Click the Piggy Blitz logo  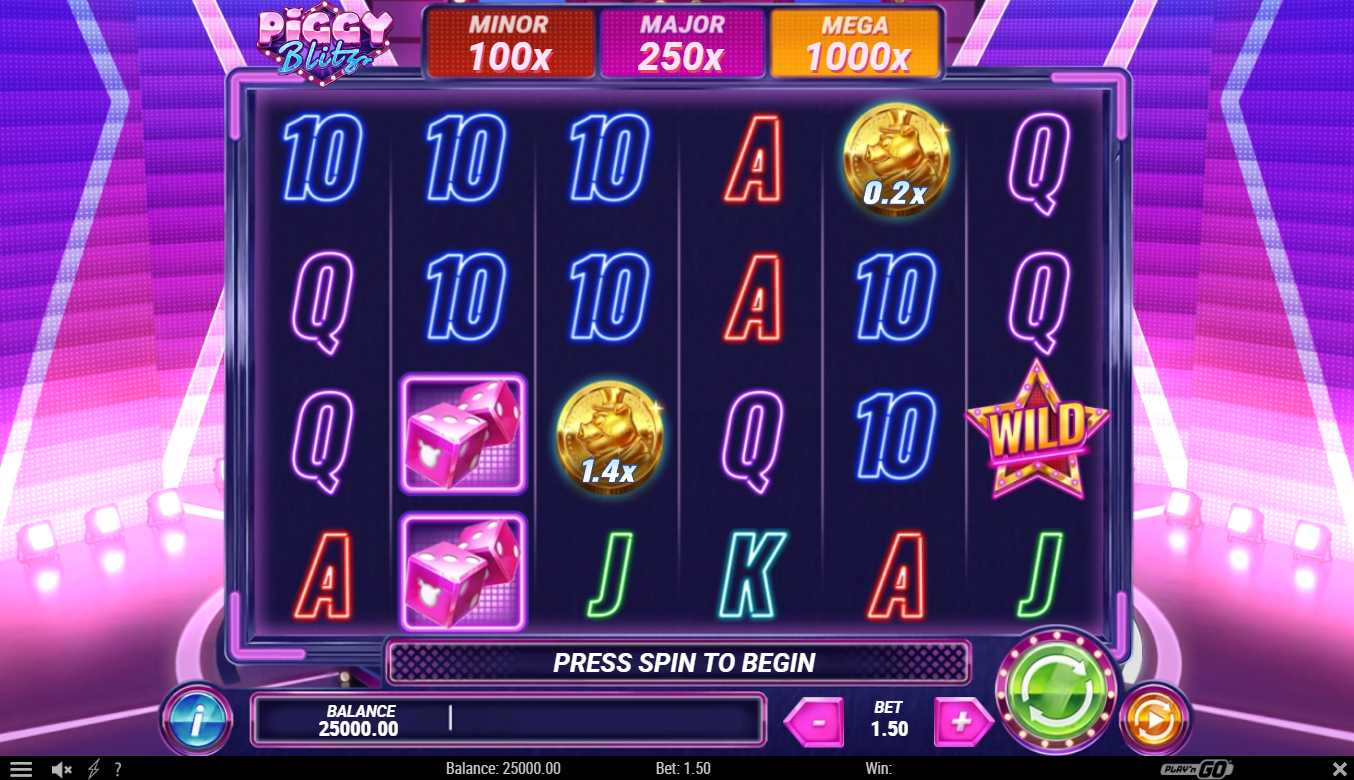324,45
